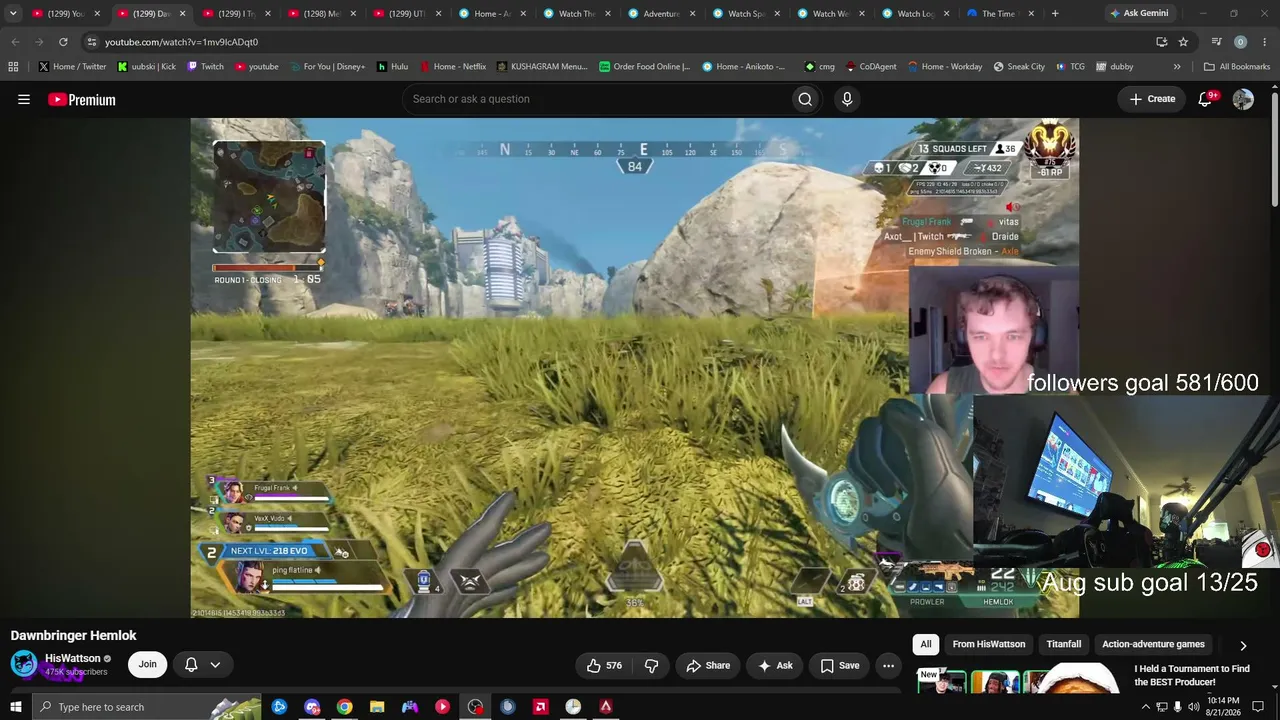Open the HisWattson channel name link

[x=72, y=658]
